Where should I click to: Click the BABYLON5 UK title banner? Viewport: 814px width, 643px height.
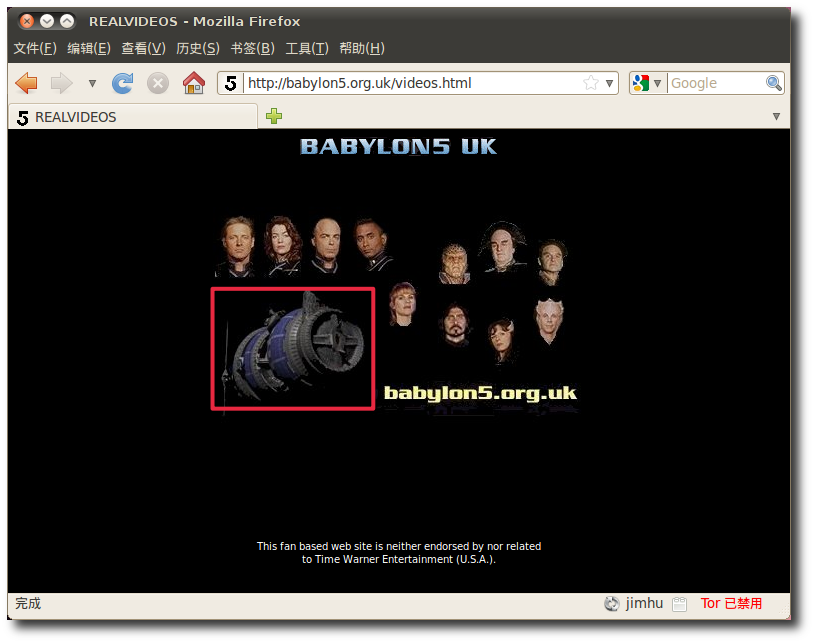point(398,147)
